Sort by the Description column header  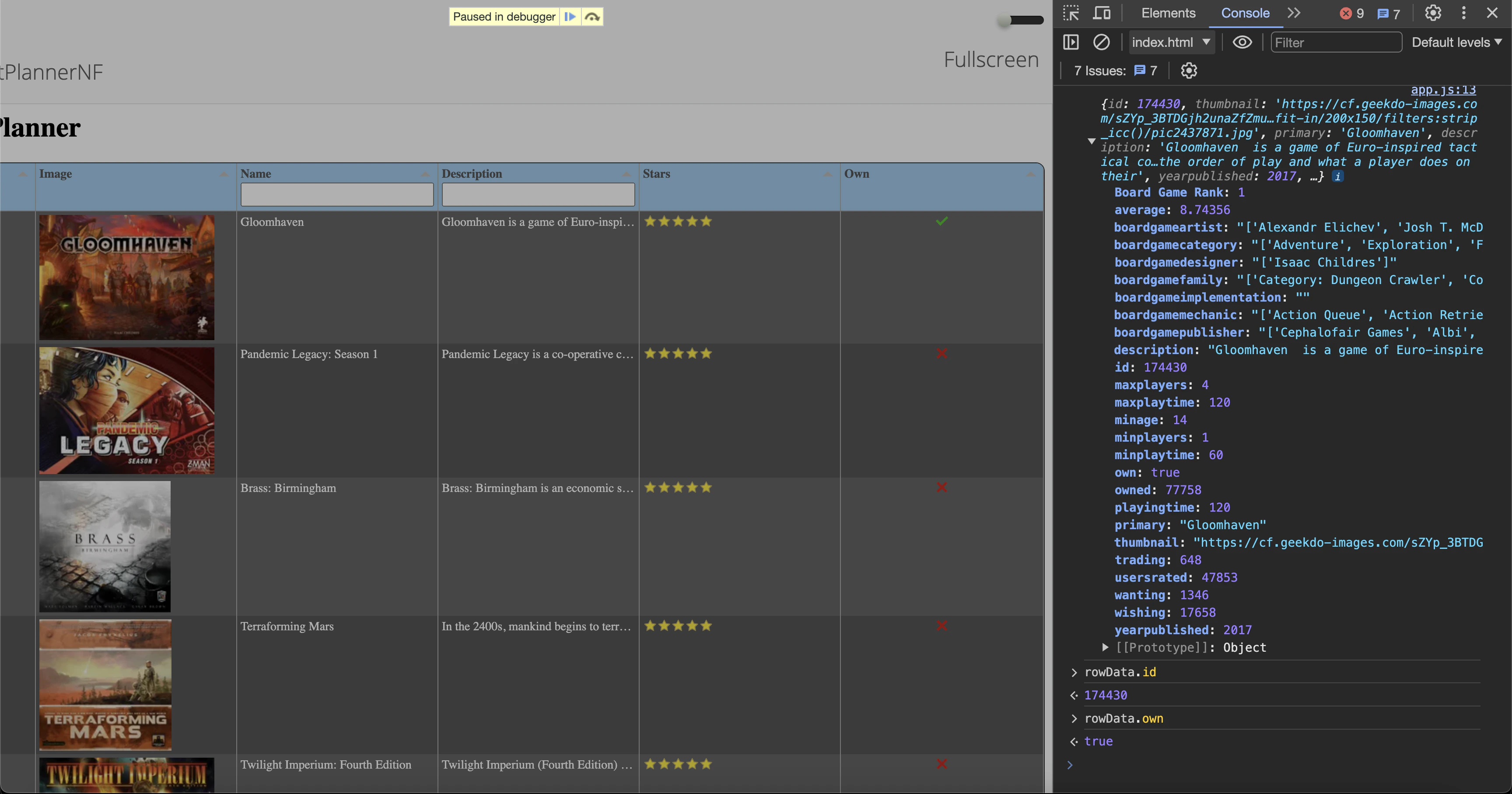coord(538,174)
